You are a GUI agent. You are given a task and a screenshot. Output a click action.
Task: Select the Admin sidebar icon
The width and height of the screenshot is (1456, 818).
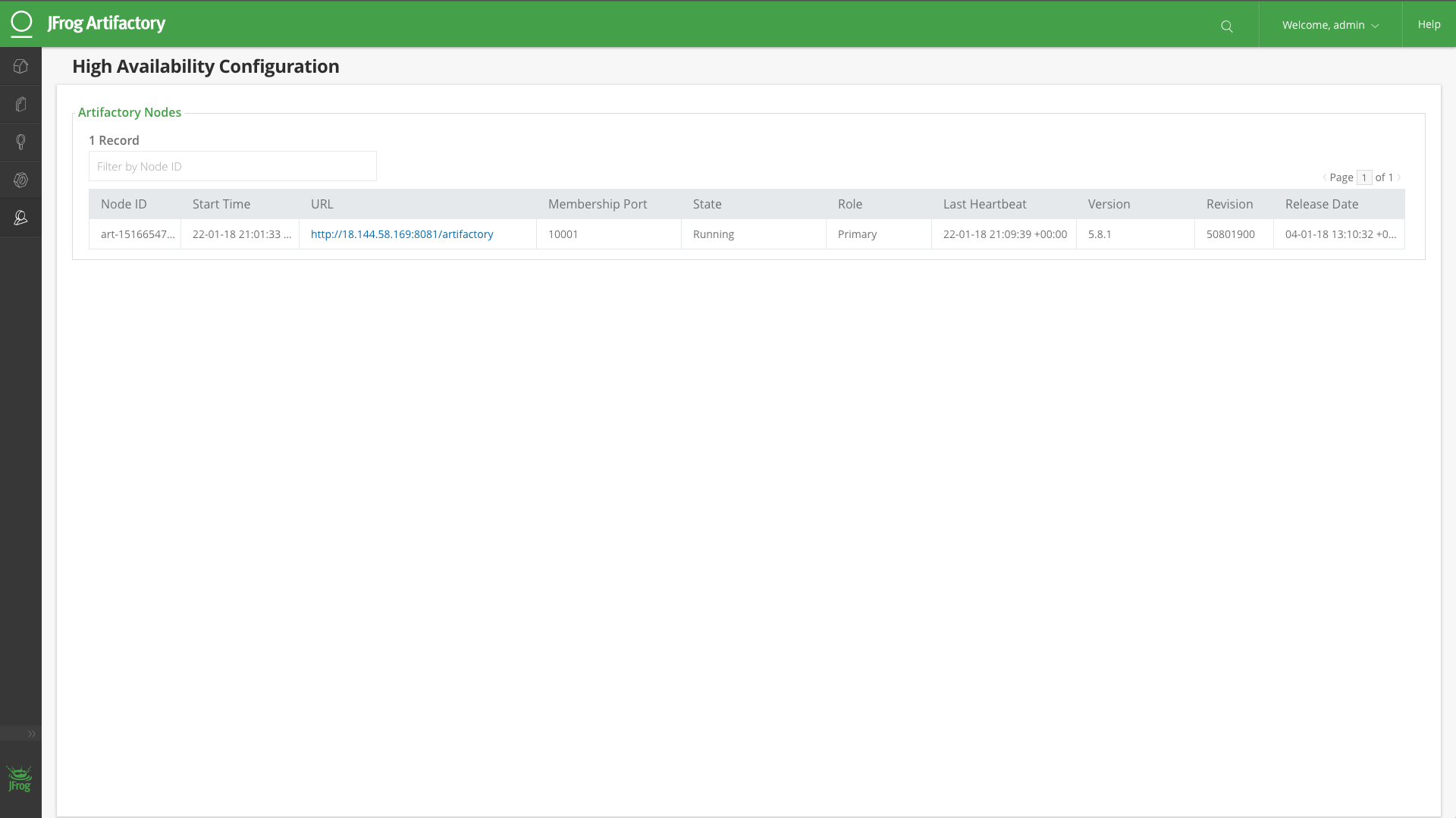20,218
